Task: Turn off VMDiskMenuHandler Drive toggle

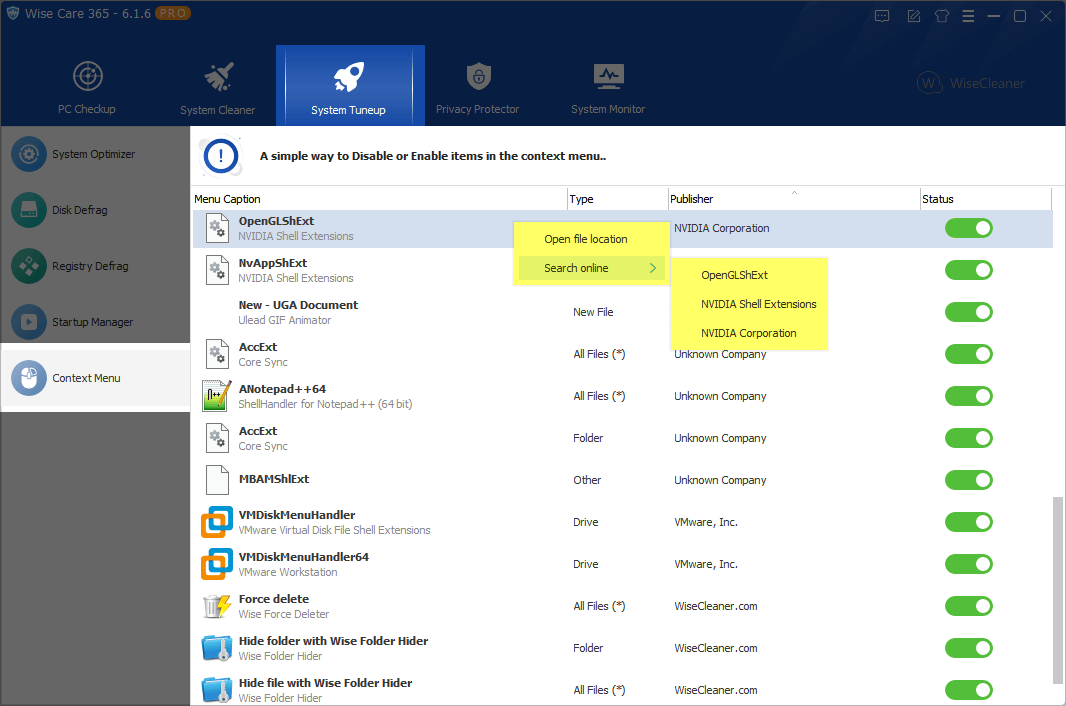Action: point(969,522)
